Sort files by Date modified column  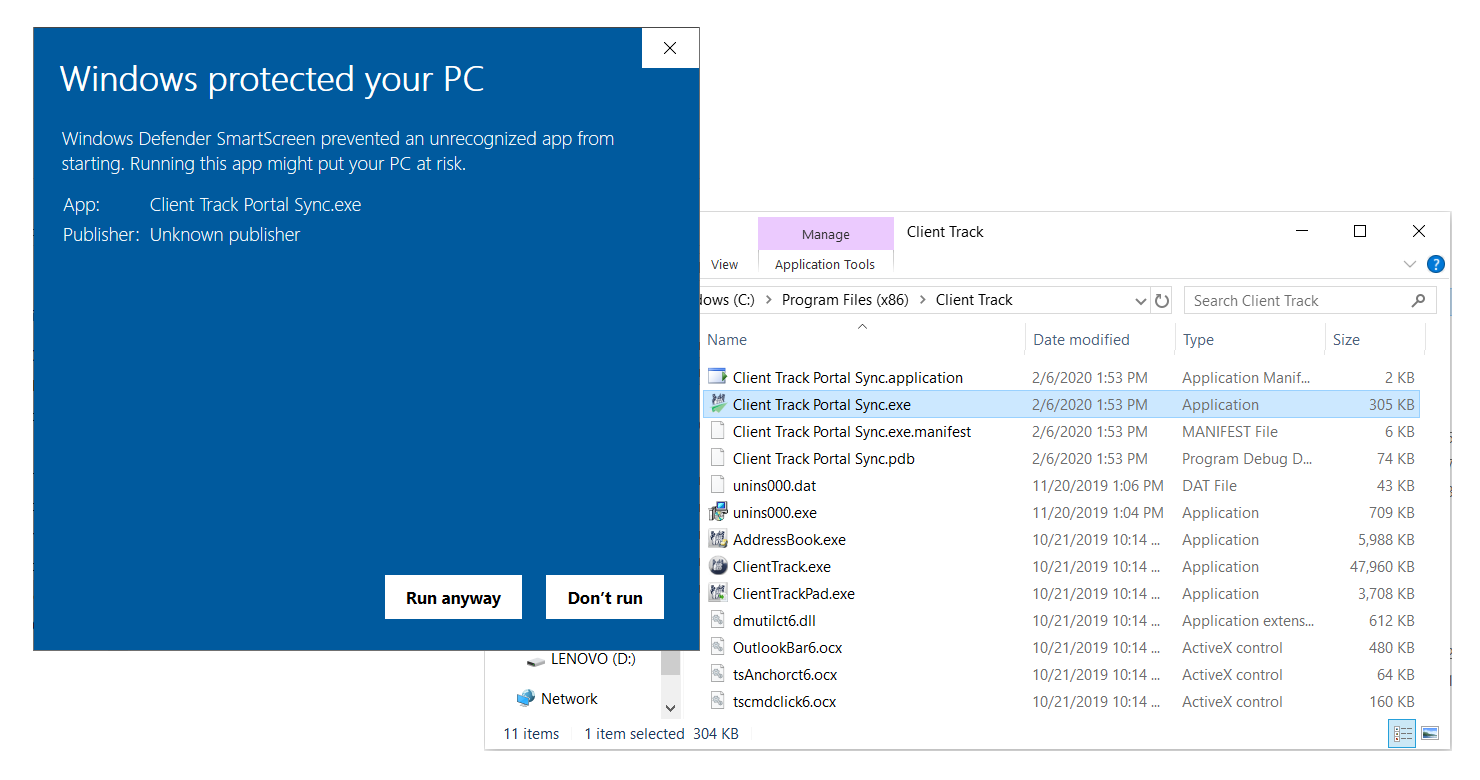tap(1081, 339)
